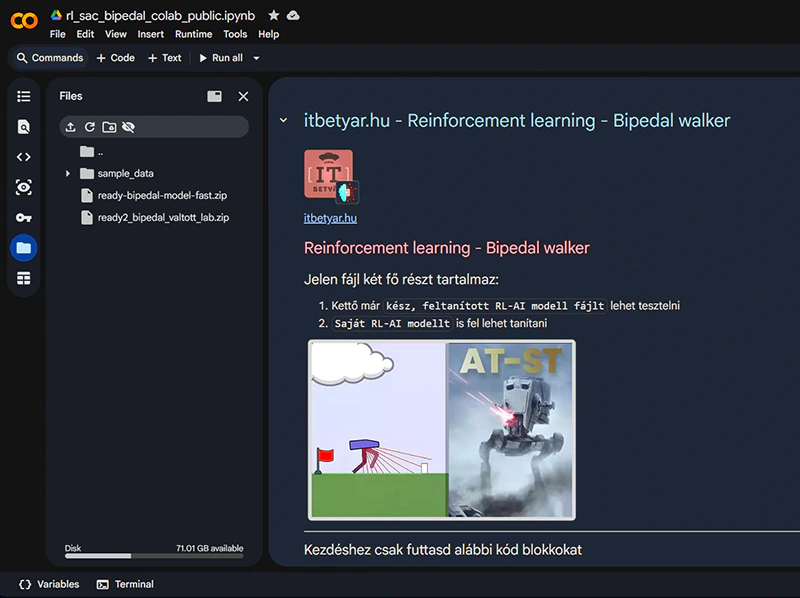This screenshot has height=598, width=800.
Task: Click the mount Drive folder icon
Action: pos(109,127)
